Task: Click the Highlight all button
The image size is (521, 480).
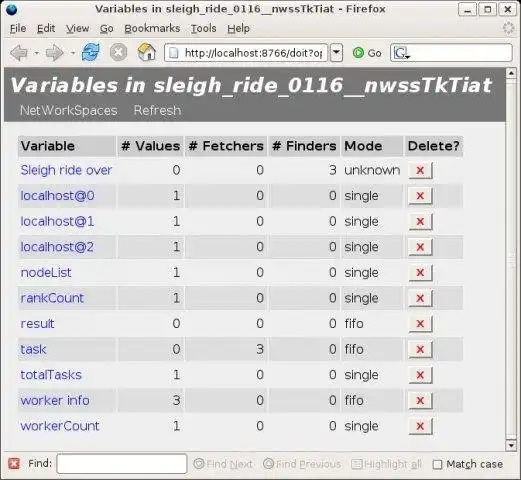Action: pos(387,464)
